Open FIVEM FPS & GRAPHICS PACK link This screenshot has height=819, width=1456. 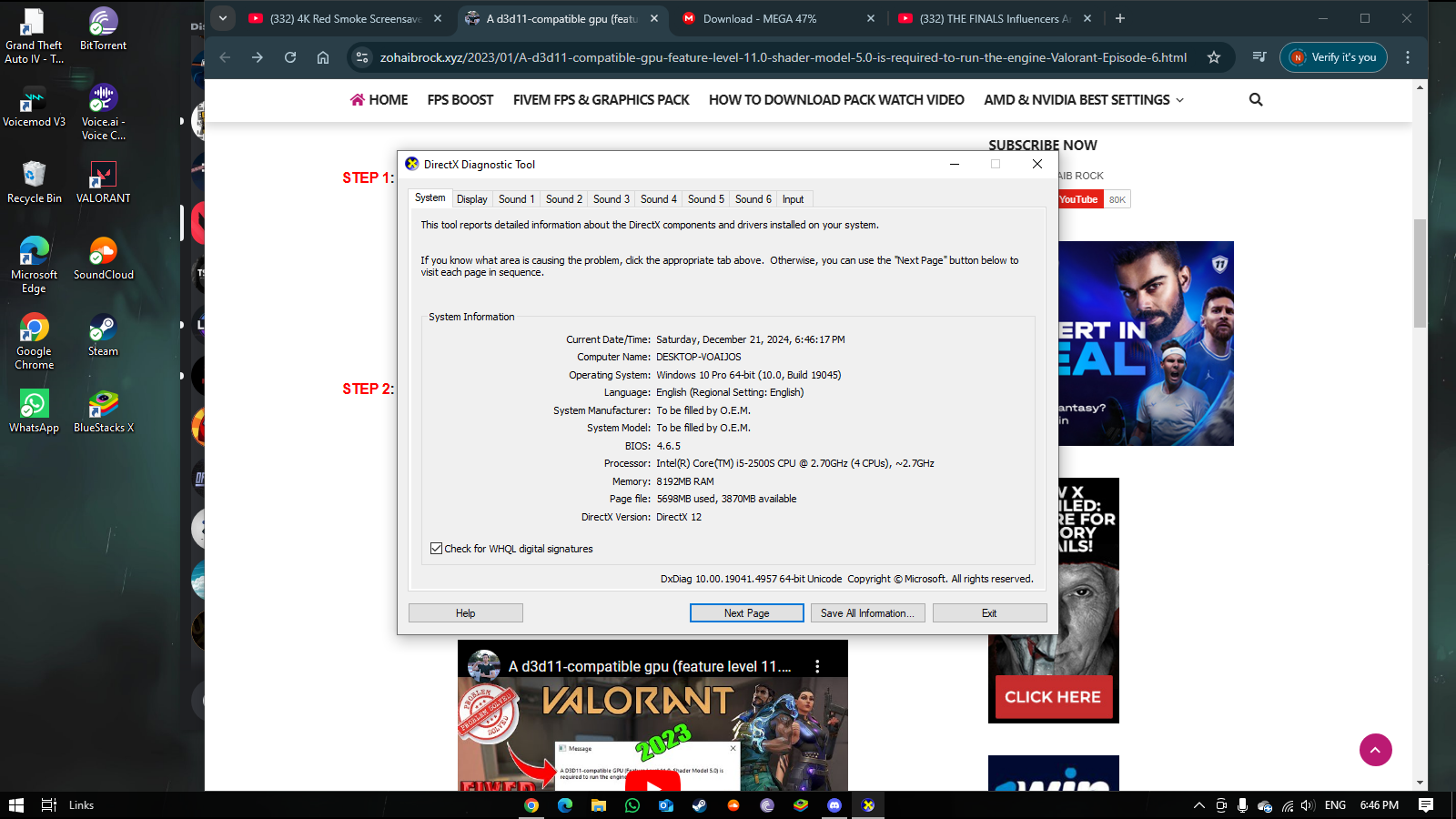click(x=602, y=100)
